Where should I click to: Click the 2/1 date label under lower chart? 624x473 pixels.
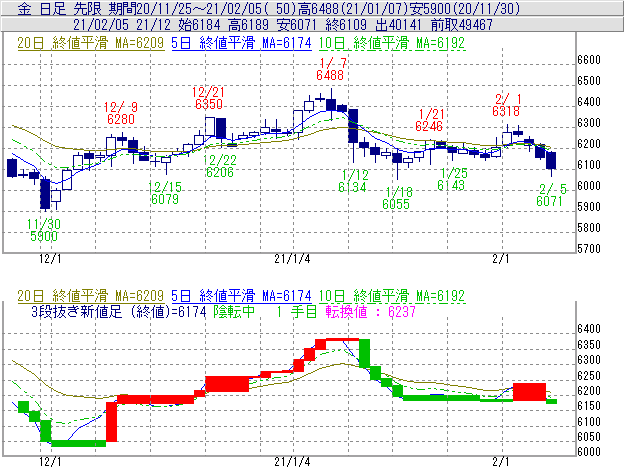[501, 462]
